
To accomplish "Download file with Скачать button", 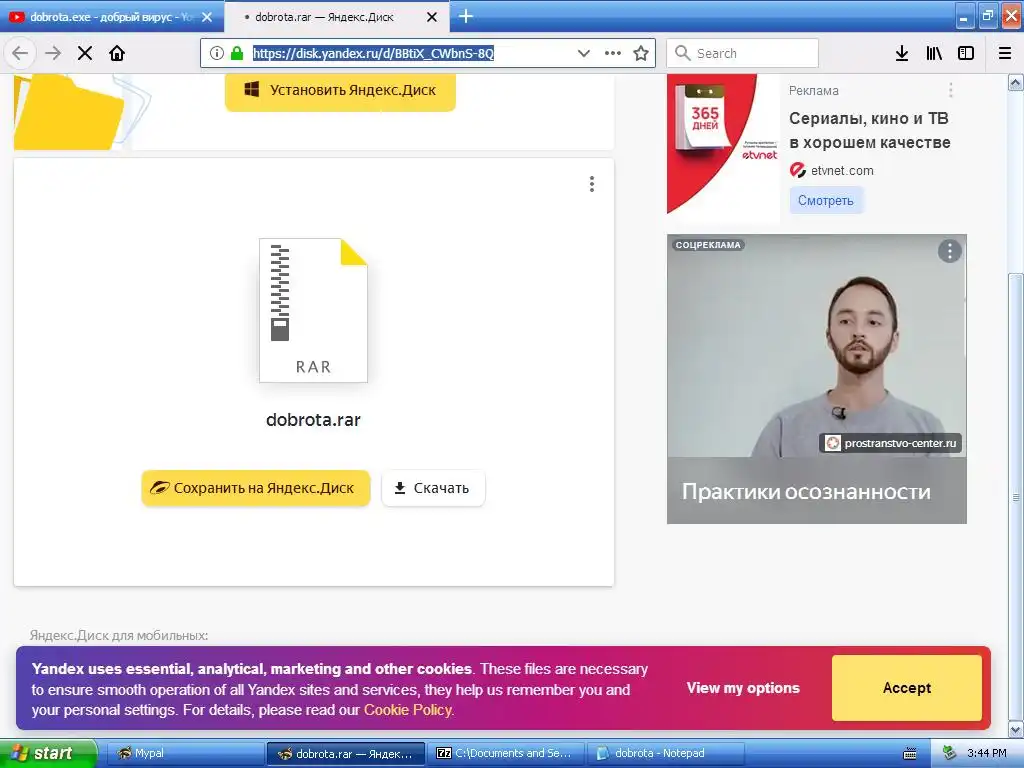I will pos(434,488).
